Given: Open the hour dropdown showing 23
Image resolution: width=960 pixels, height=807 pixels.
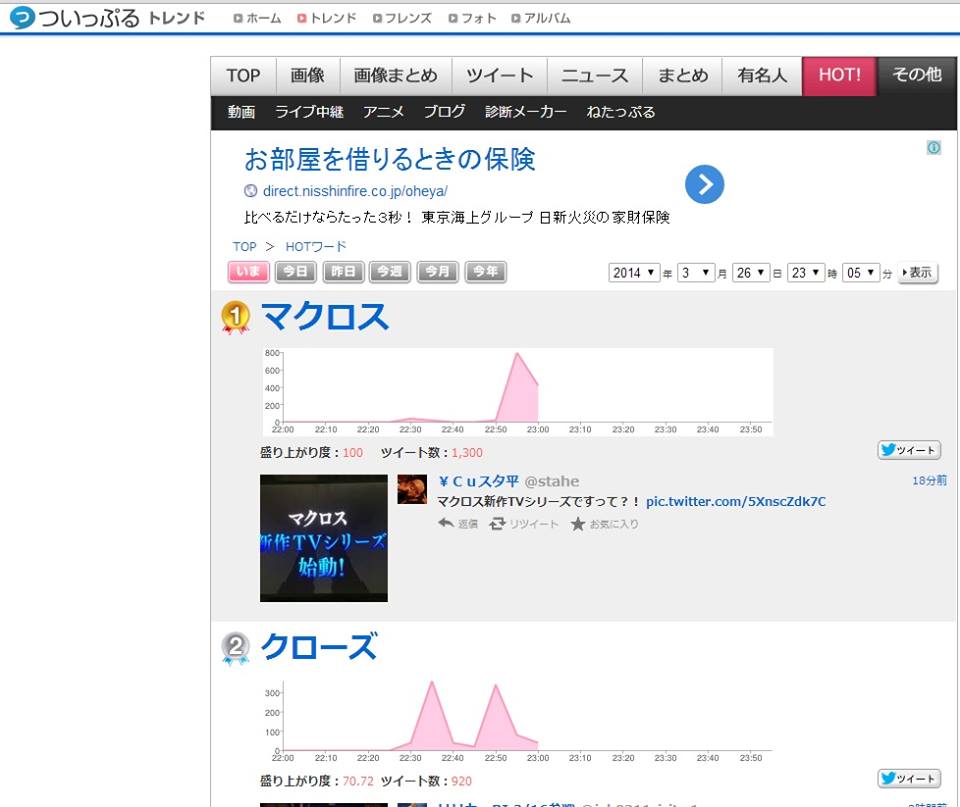Looking at the screenshot, I should pyautogui.click(x=806, y=272).
